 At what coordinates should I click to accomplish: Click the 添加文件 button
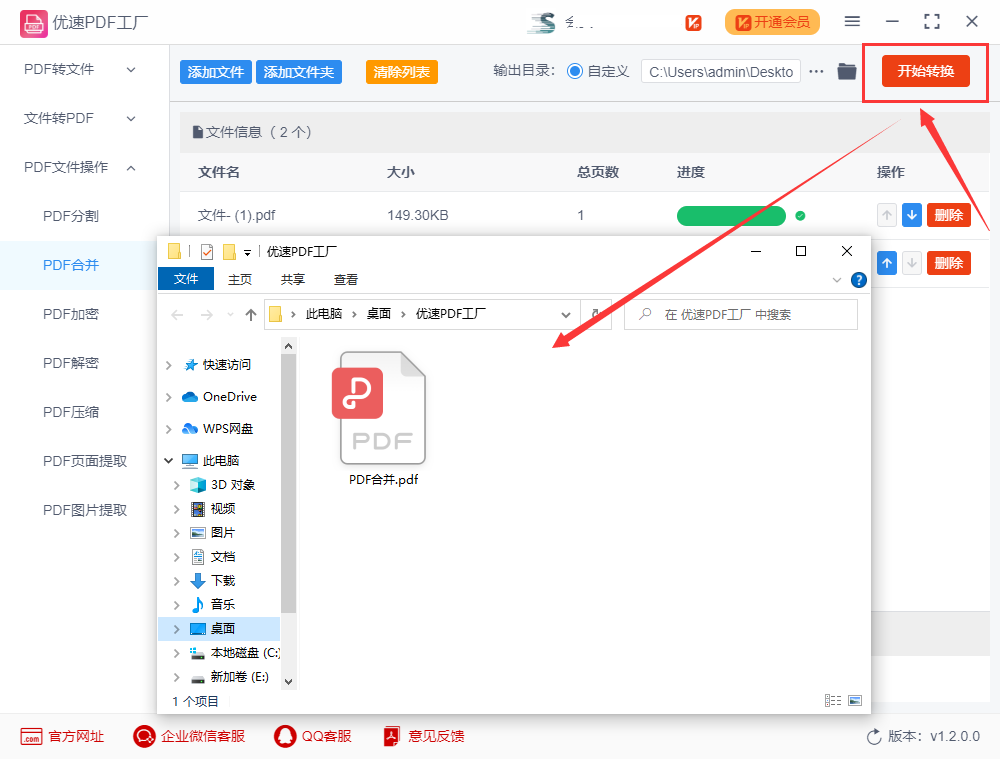click(216, 72)
